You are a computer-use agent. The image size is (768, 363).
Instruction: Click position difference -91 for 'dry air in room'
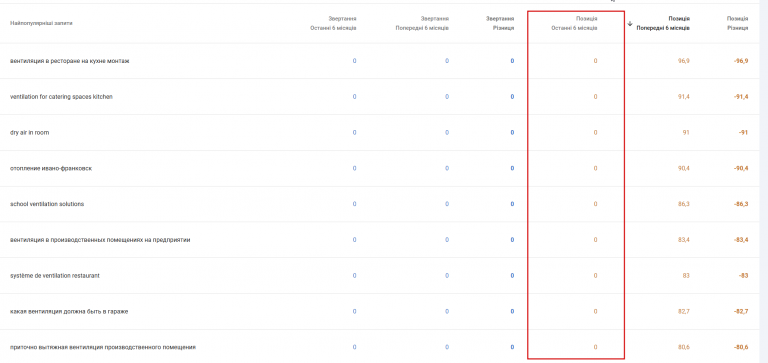744,132
